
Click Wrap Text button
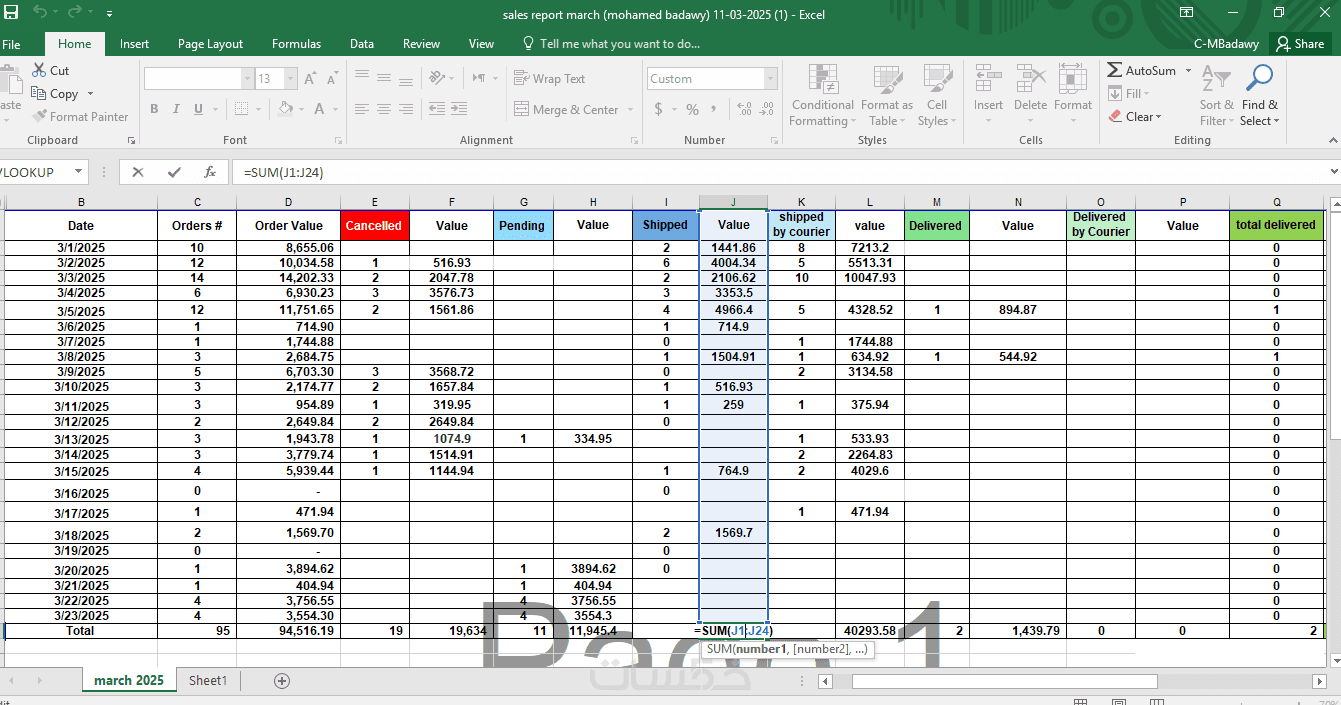tap(549, 78)
